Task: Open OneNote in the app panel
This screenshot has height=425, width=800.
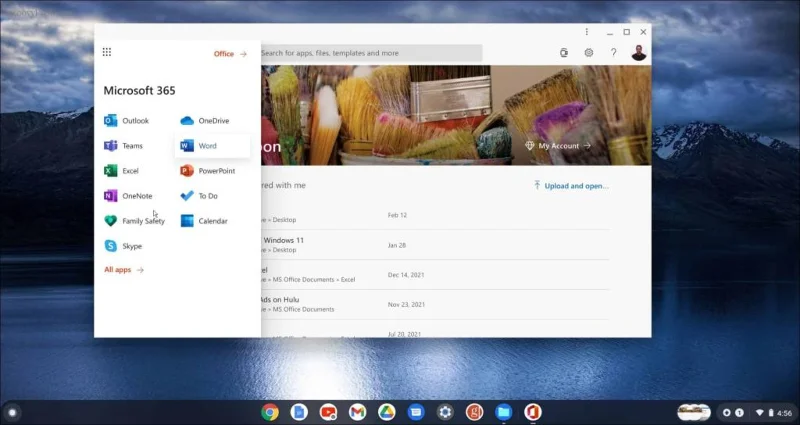Action: [128, 196]
